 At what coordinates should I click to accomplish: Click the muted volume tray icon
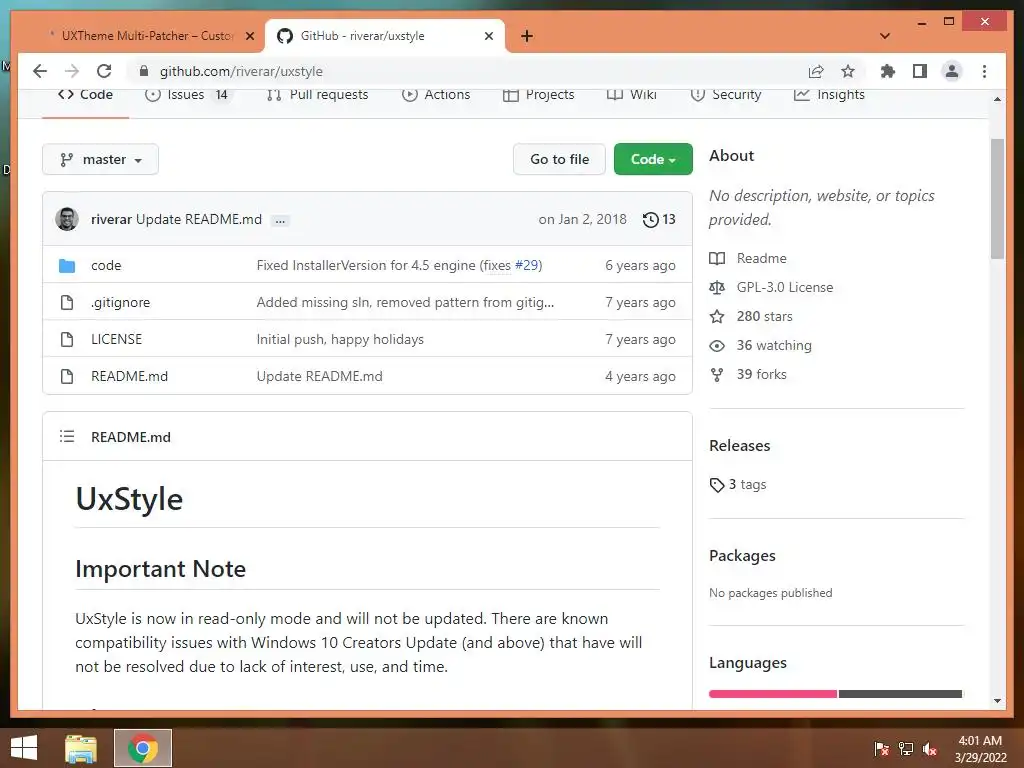coord(930,748)
